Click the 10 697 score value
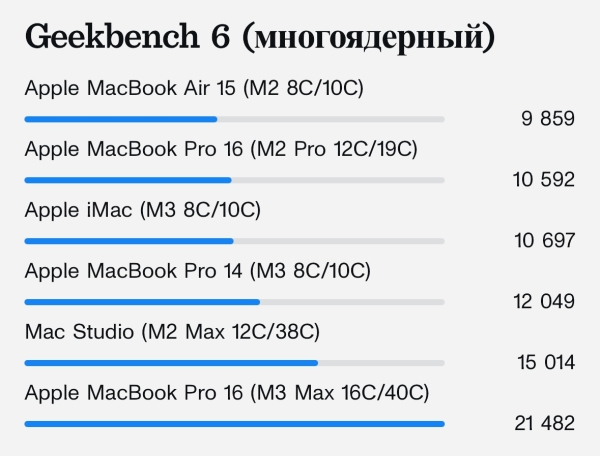The height and width of the screenshot is (456, 600). 544,240
